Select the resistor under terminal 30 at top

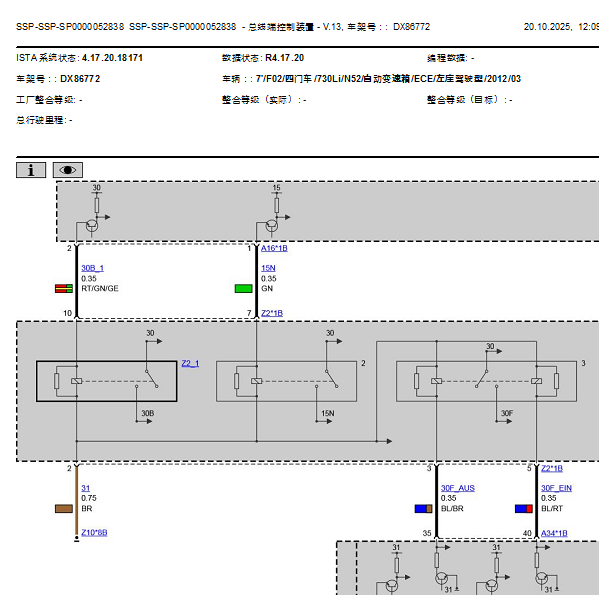pos(97,205)
